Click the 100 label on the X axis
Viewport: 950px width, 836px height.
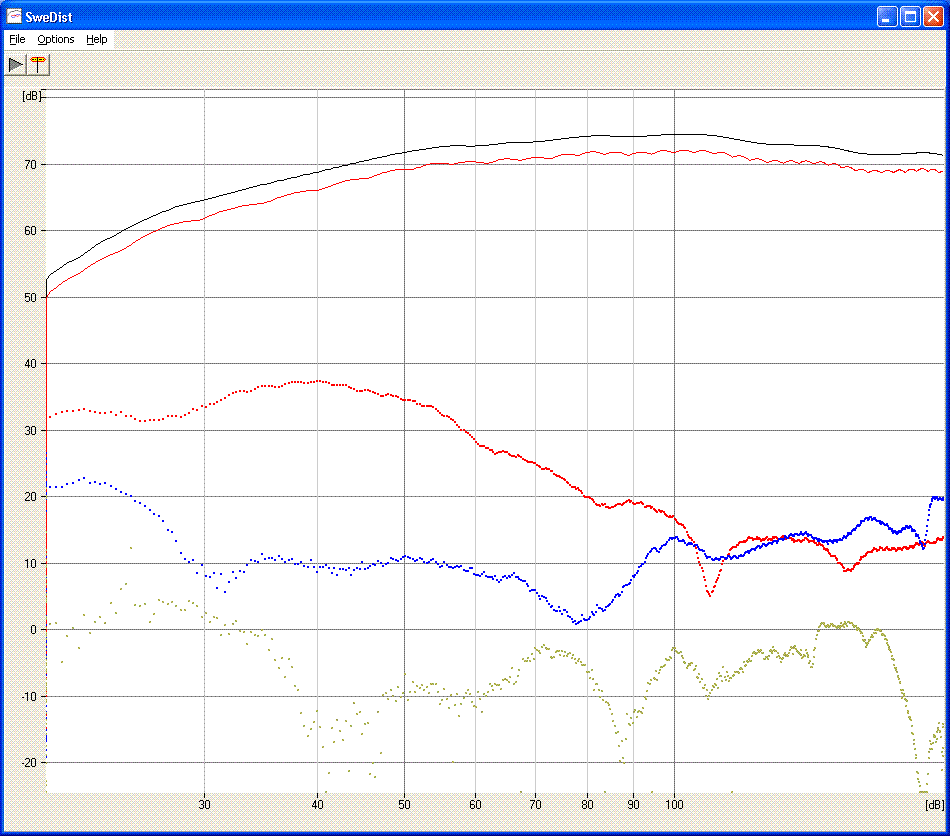pyautogui.click(x=674, y=804)
